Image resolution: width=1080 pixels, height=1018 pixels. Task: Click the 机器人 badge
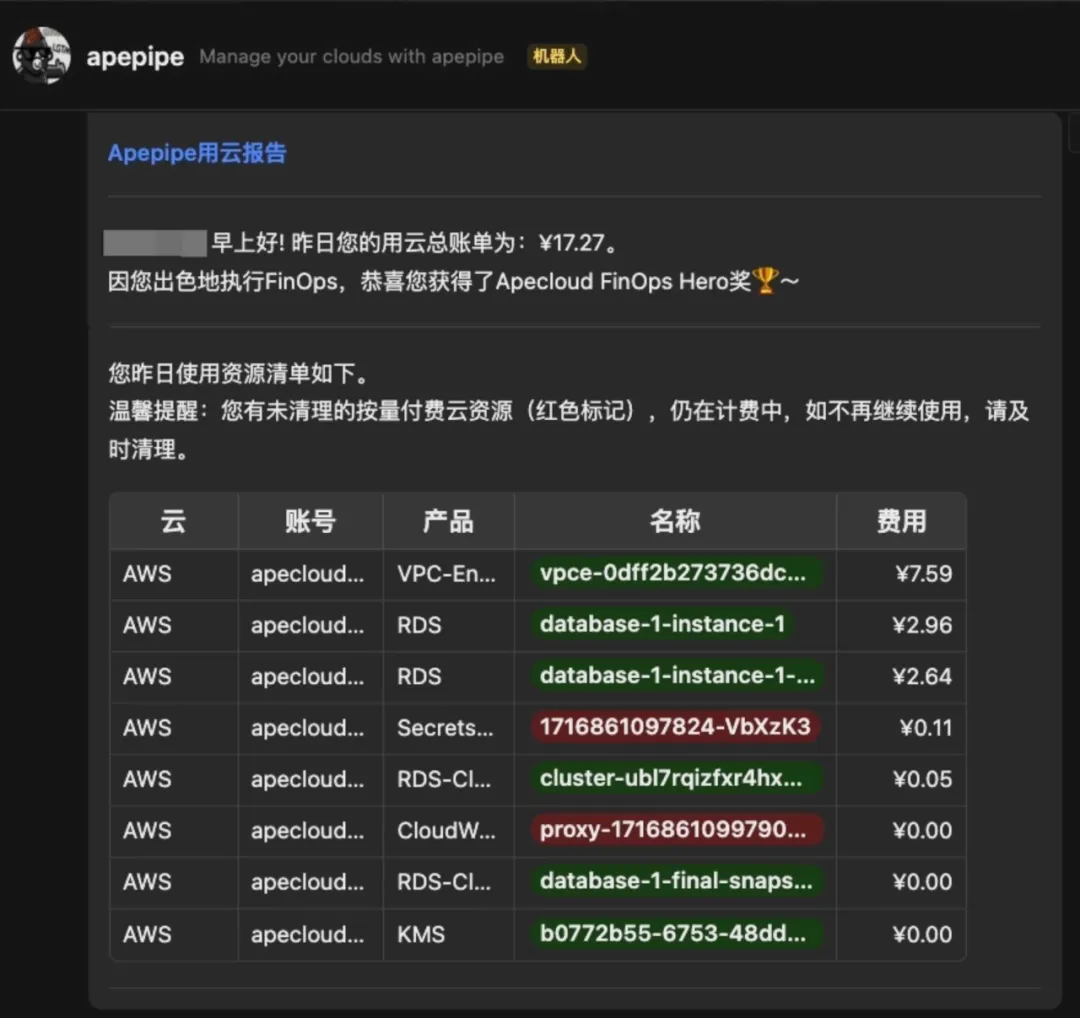tap(557, 56)
